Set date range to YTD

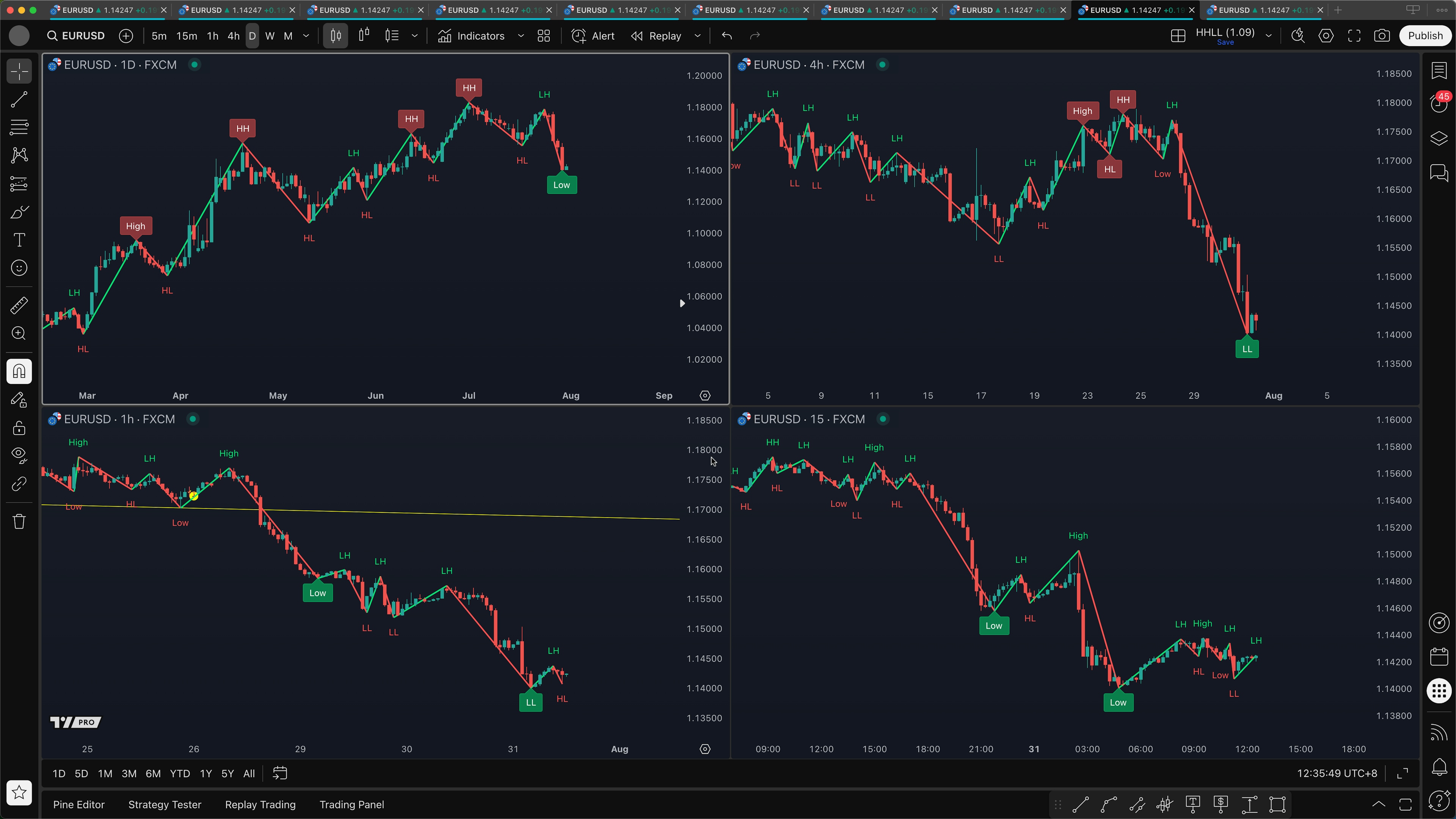click(x=180, y=773)
